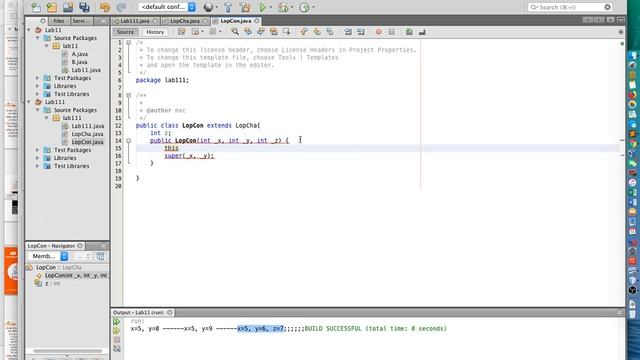Click Start Macro Recording red icon

[378, 32]
